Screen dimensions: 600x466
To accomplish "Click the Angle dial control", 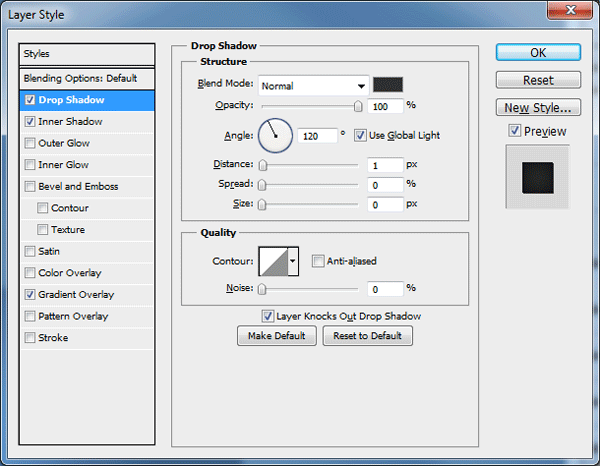I will [276, 136].
